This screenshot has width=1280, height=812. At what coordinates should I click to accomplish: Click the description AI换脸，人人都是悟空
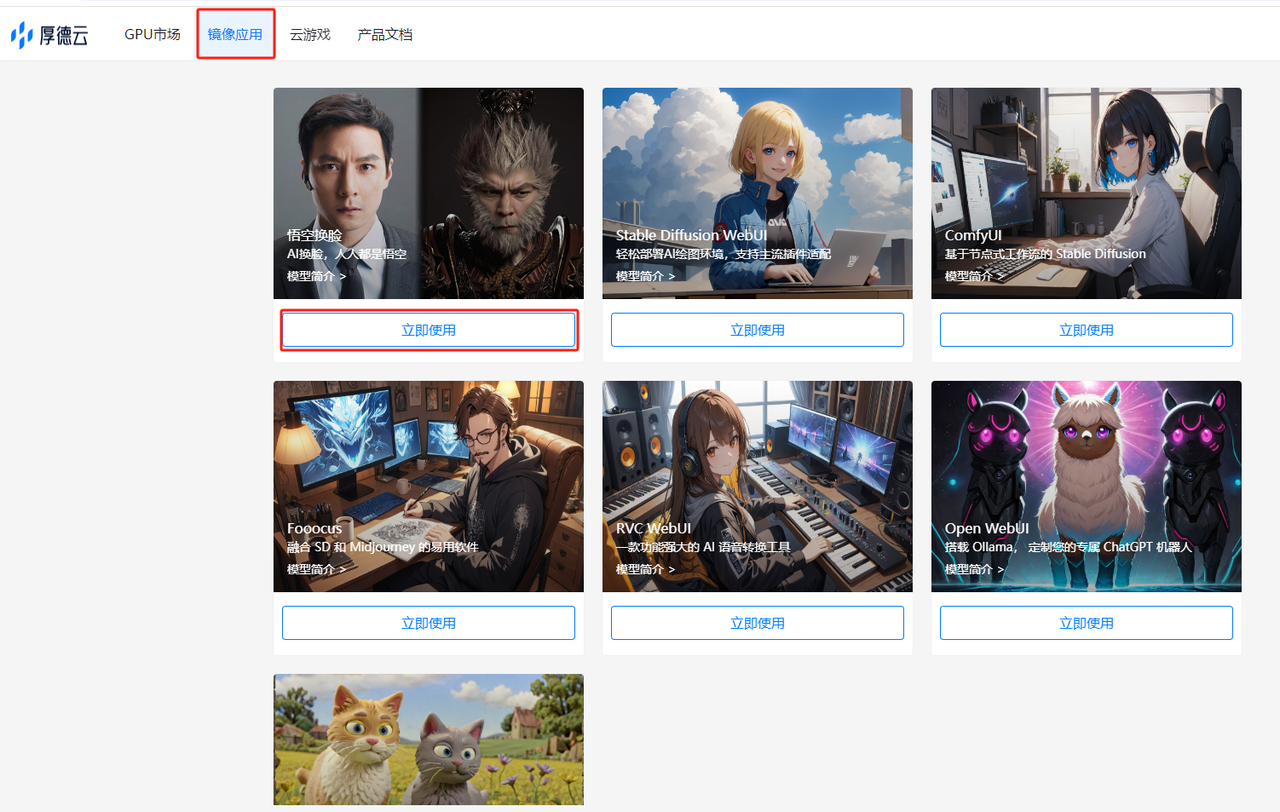pos(347,254)
